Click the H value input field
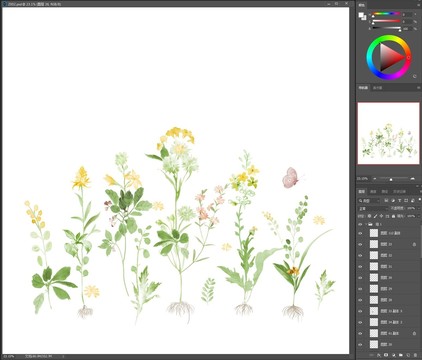Screen dimensions: 422x360 (407, 14)
